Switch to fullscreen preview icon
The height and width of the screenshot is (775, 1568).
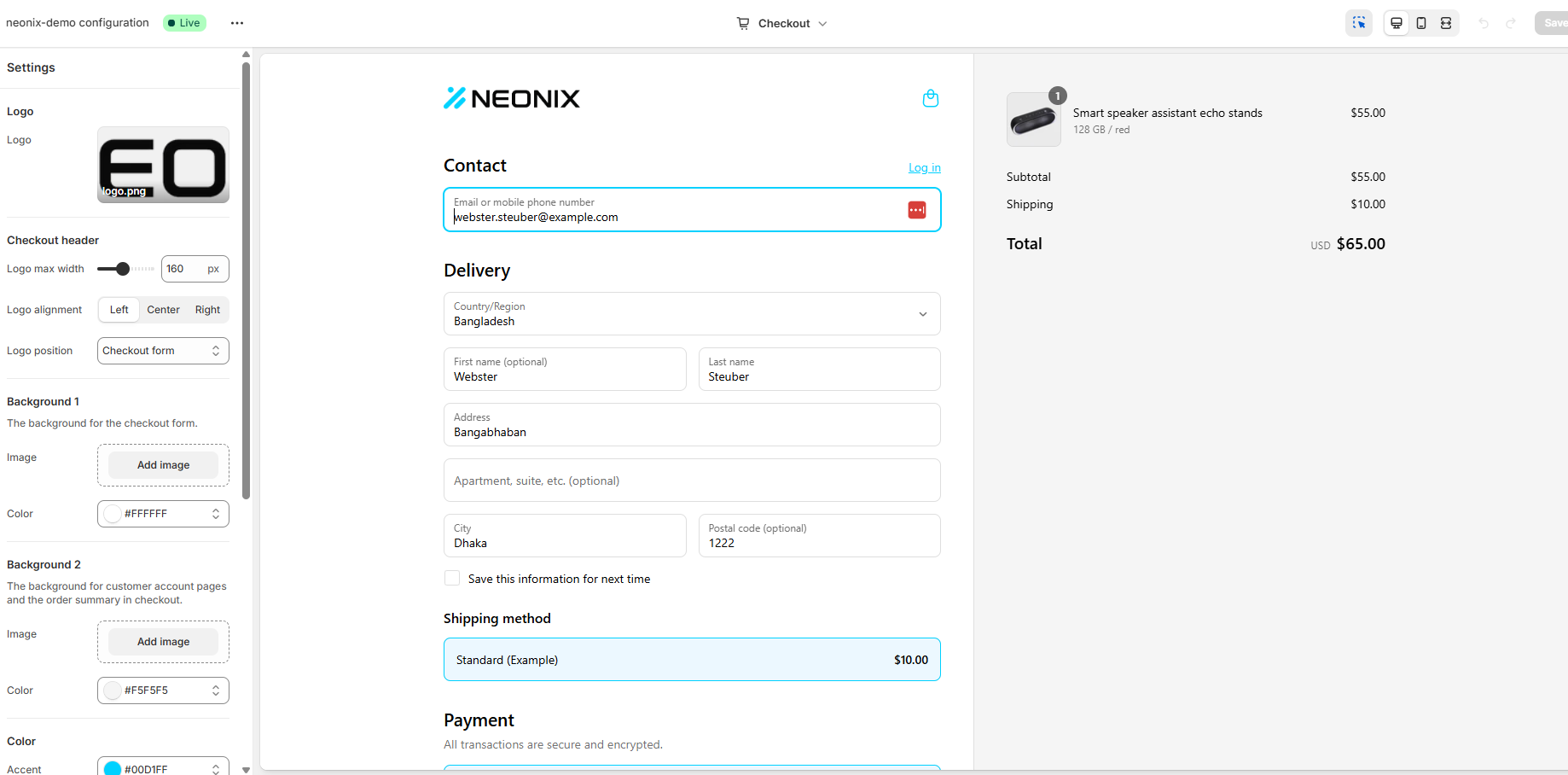click(x=1446, y=23)
